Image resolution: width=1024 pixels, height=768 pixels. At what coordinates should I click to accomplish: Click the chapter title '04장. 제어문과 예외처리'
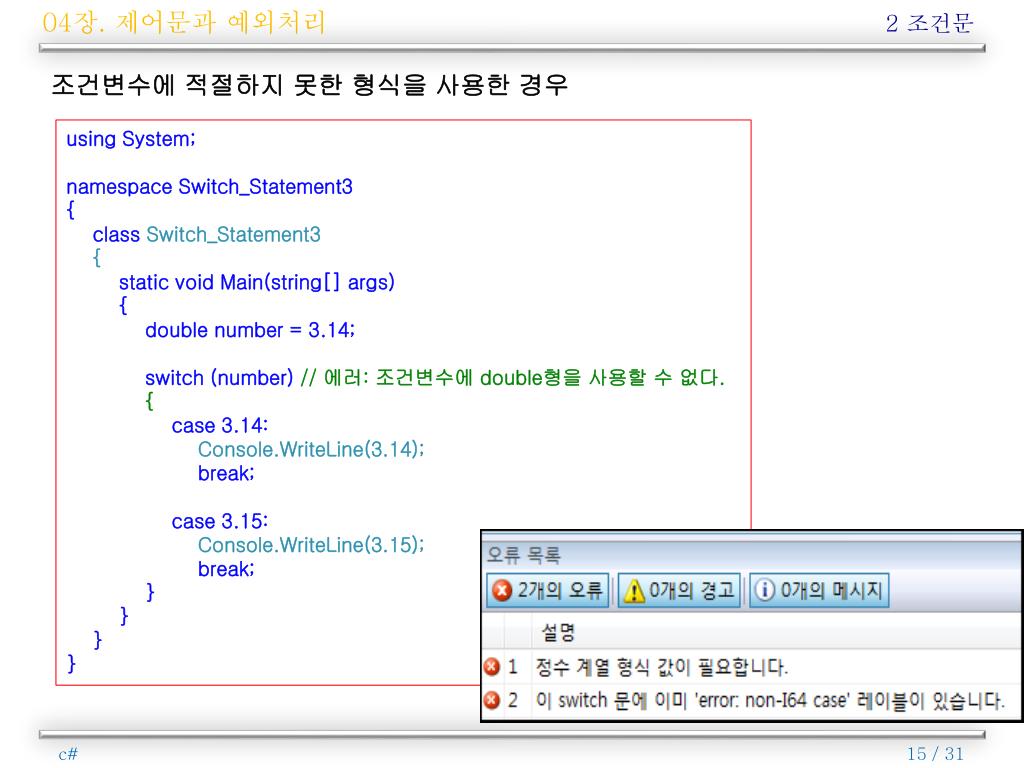184,22
